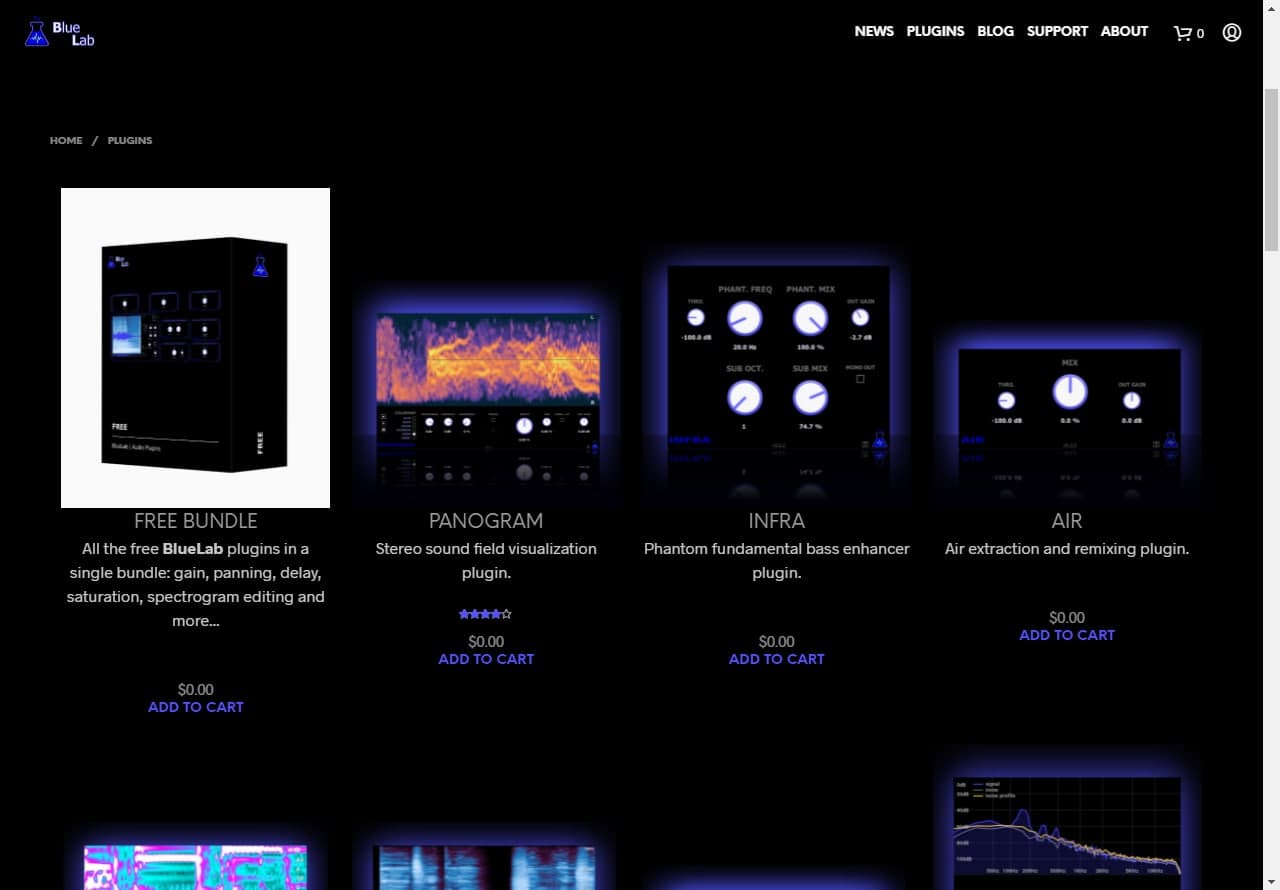Open the BlueLab logo home link
The height and width of the screenshot is (890, 1280).
coord(60,33)
